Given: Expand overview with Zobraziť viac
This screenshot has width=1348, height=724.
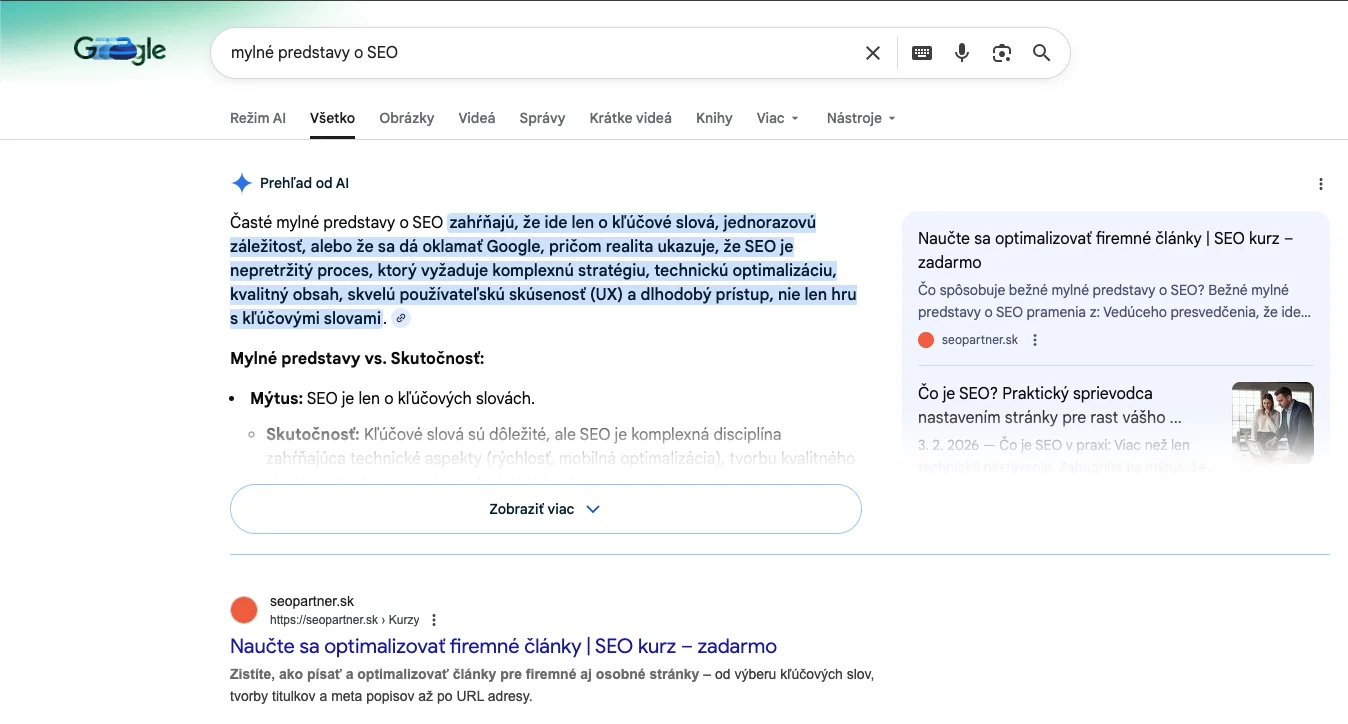Looking at the screenshot, I should pos(545,509).
